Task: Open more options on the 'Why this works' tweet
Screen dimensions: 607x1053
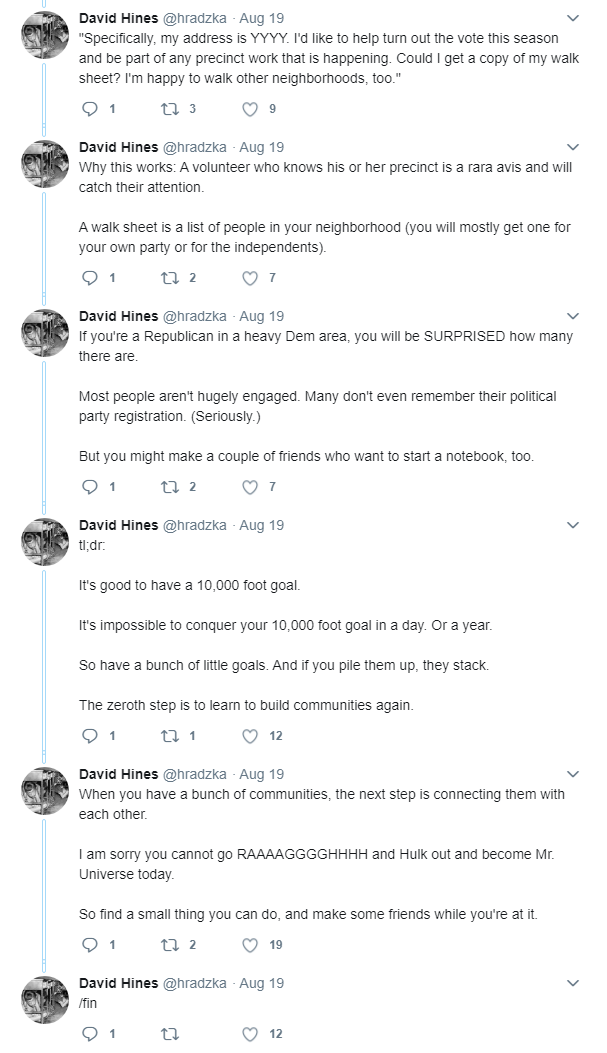Action: 573,147
